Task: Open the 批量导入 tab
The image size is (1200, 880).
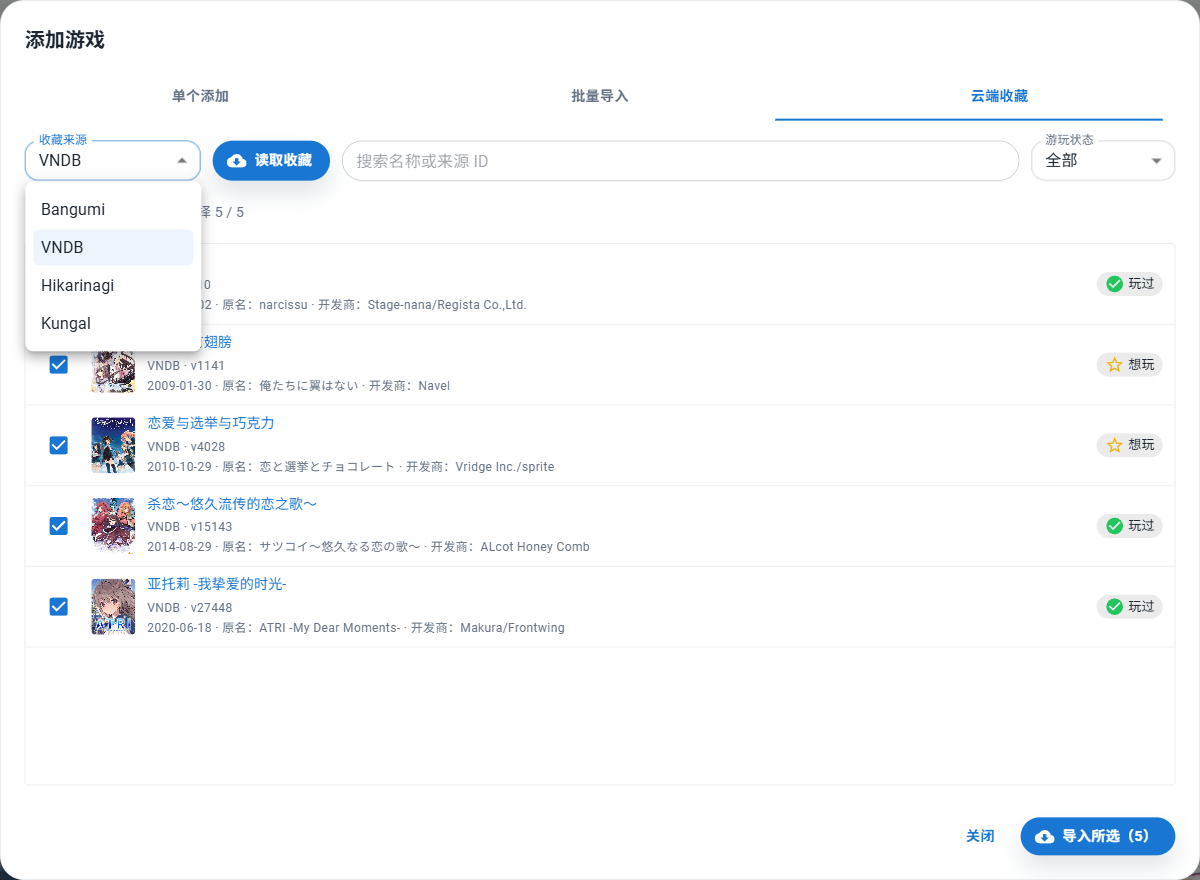Action: [x=600, y=96]
